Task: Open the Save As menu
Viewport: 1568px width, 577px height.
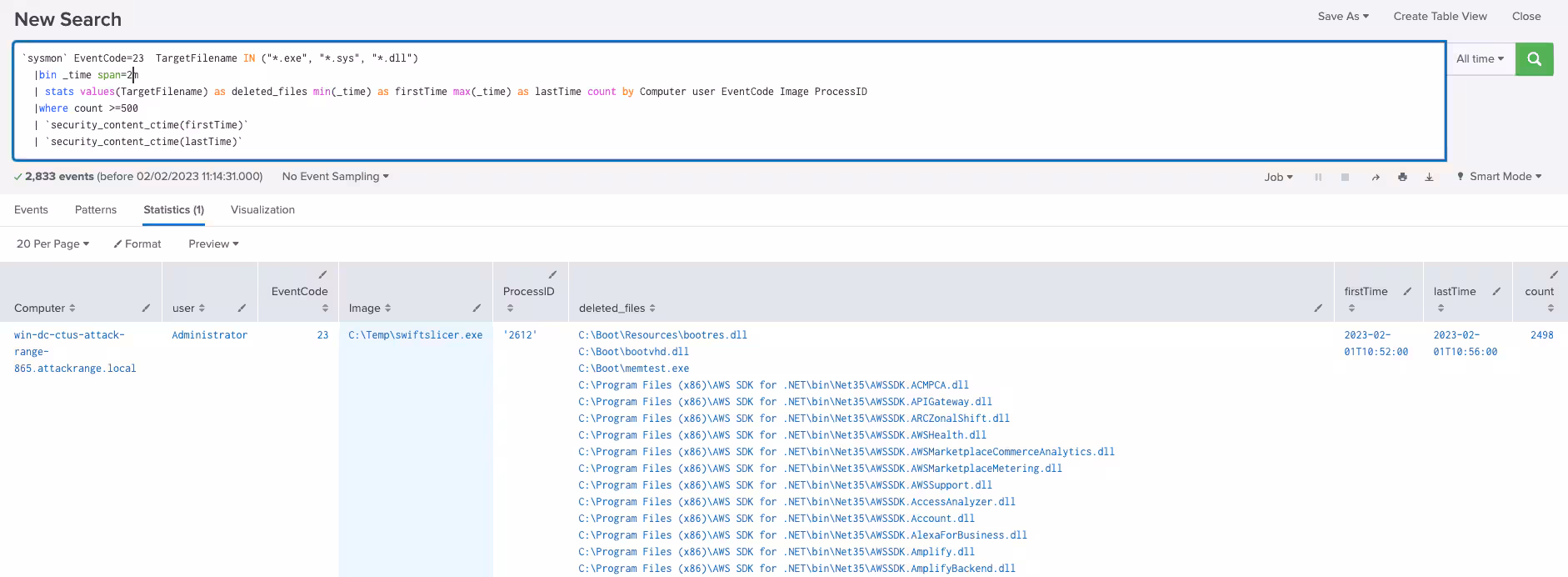Action: coord(1342,16)
